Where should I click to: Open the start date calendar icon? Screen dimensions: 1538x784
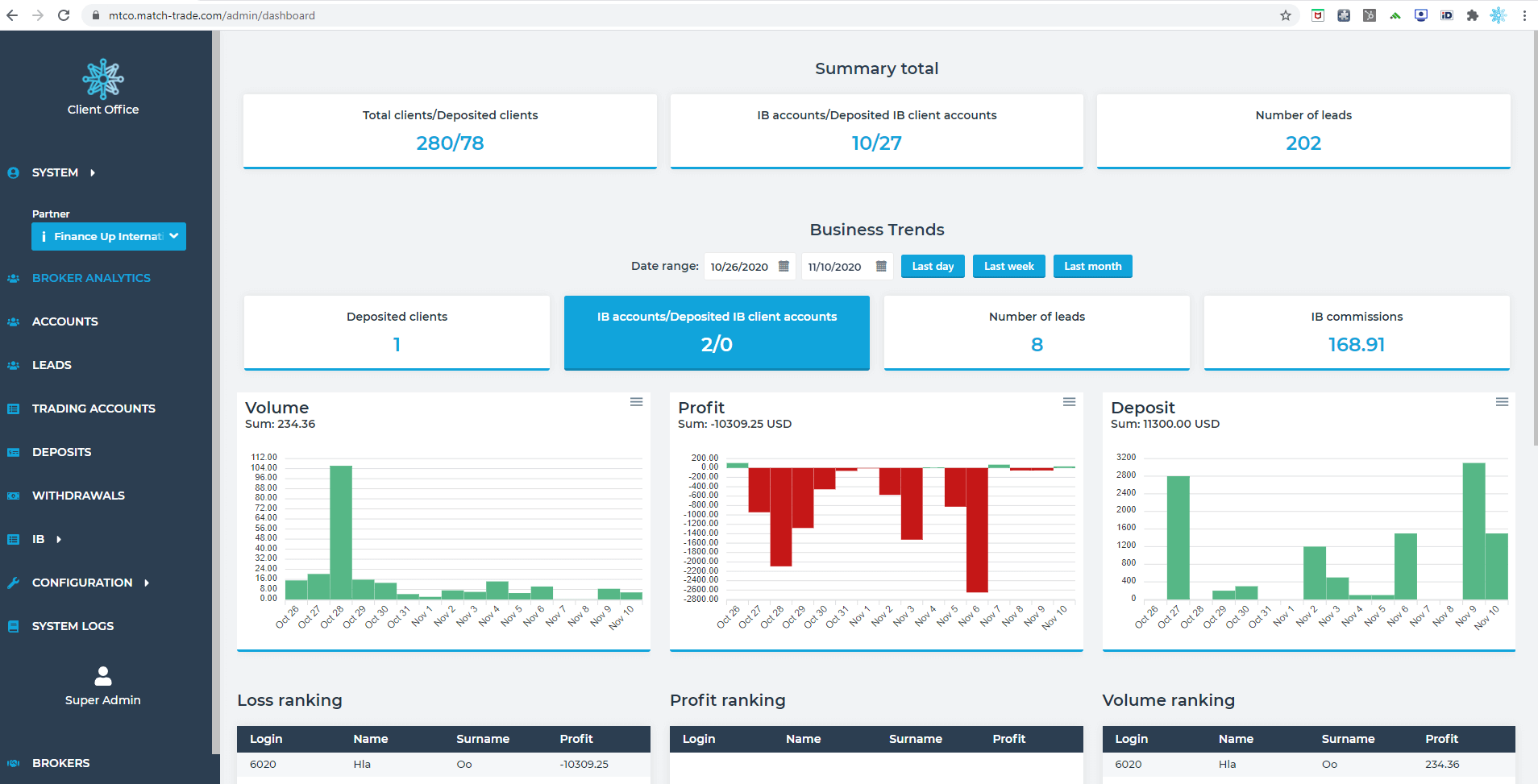point(783,266)
